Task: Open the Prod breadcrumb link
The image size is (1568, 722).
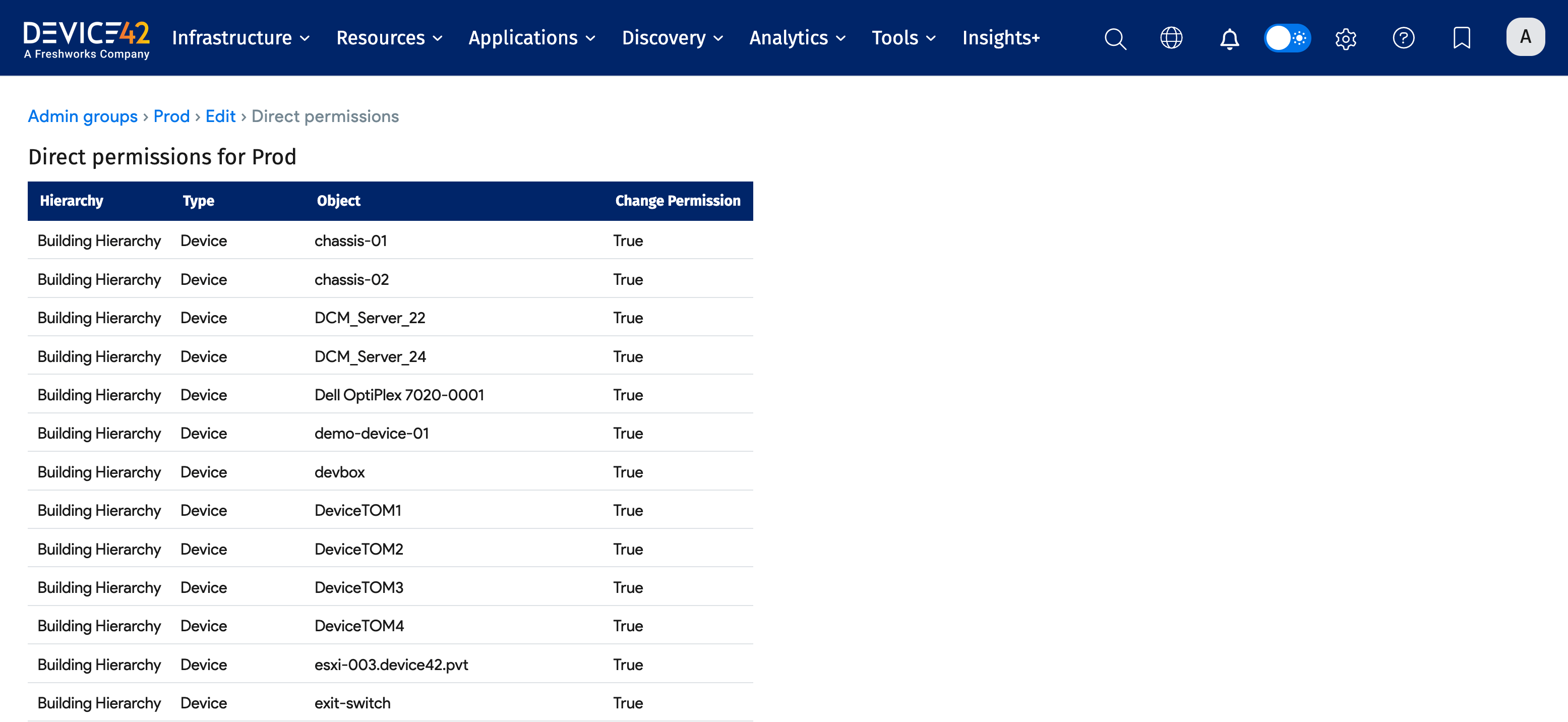Action: [x=171, y=116]
